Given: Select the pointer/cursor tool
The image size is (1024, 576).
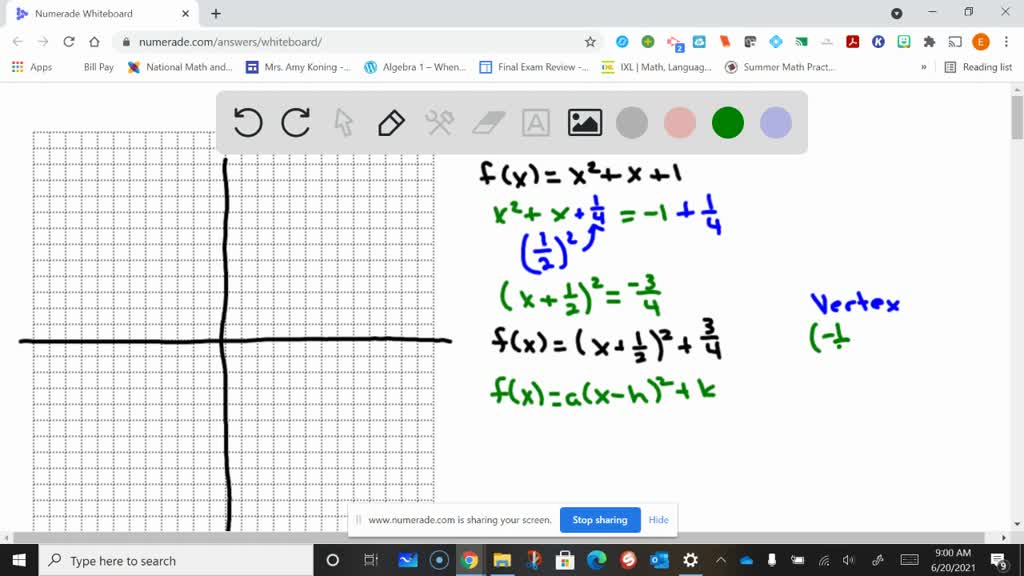Looking at the screenshot, I should click(342, 122).
